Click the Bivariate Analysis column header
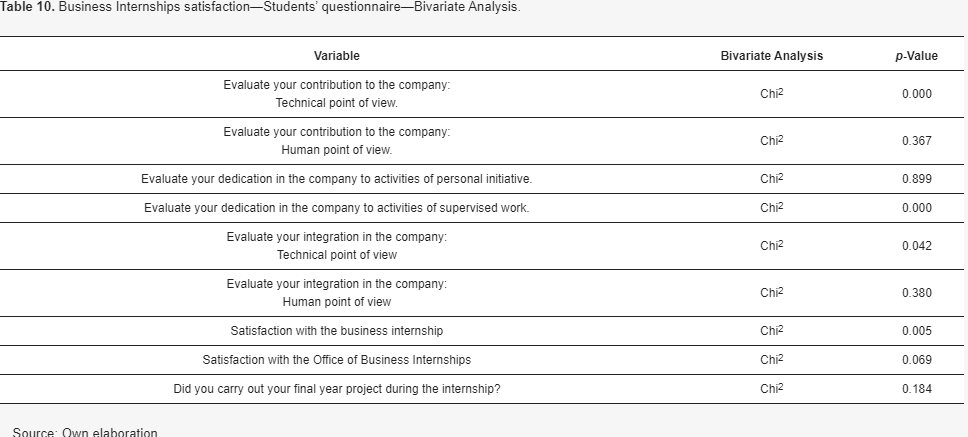968x437 pixels. pos(772,56)
